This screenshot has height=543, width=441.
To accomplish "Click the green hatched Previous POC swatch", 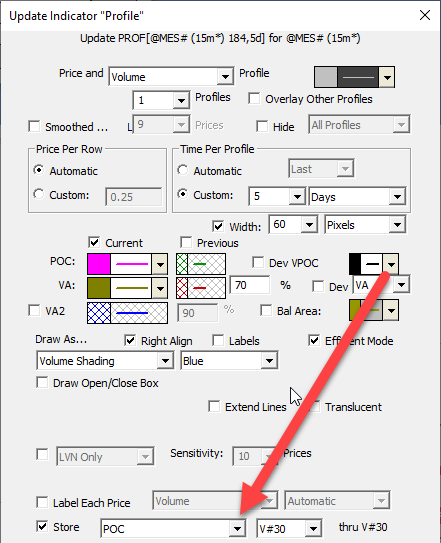I will pyautogui.click(x=182, y=264).
